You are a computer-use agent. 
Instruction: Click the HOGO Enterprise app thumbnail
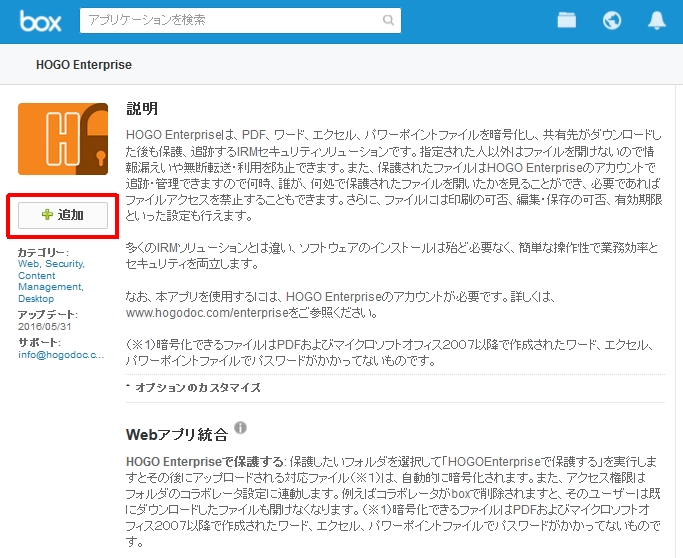(63, 139)
